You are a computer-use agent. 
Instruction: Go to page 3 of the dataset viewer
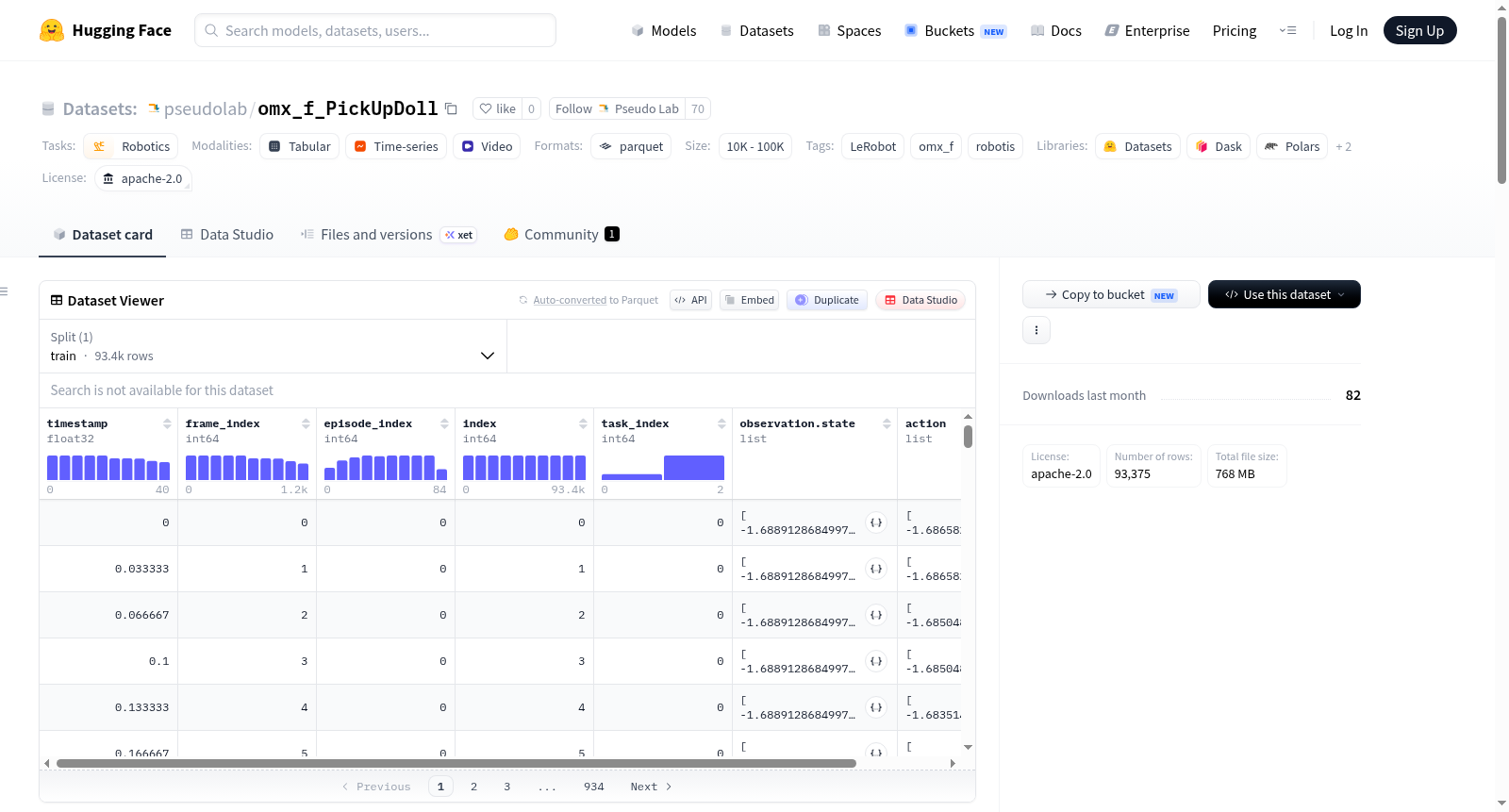506,787
